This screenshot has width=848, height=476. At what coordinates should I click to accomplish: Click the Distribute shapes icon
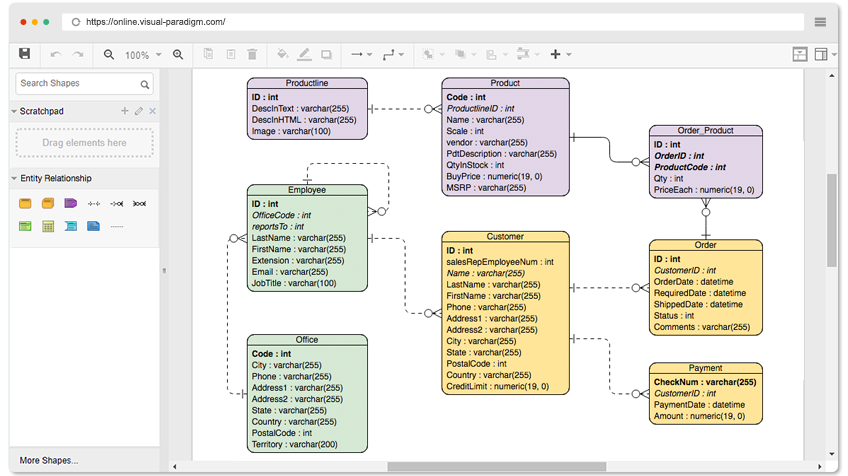522,54
